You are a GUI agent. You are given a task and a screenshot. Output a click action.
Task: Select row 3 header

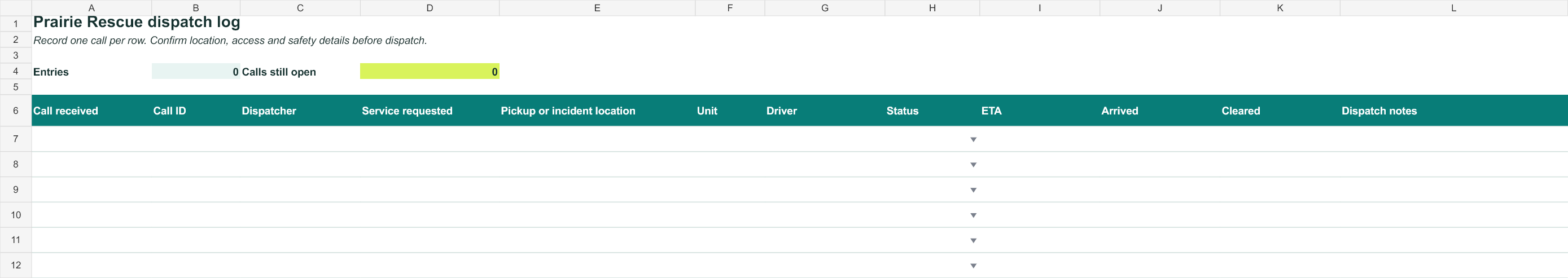click(16, 55)
